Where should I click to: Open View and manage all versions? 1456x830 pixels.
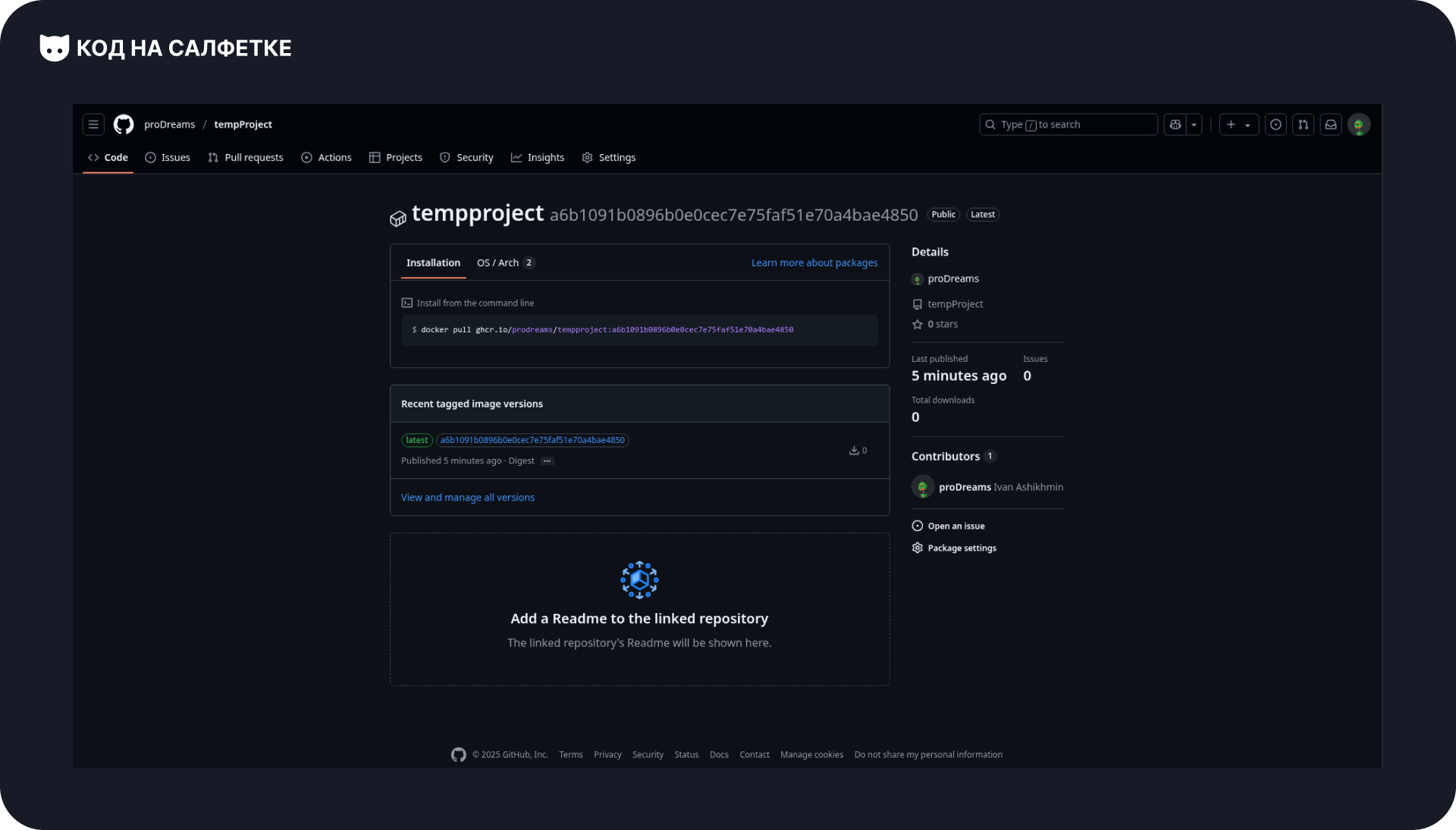(468, 498)
